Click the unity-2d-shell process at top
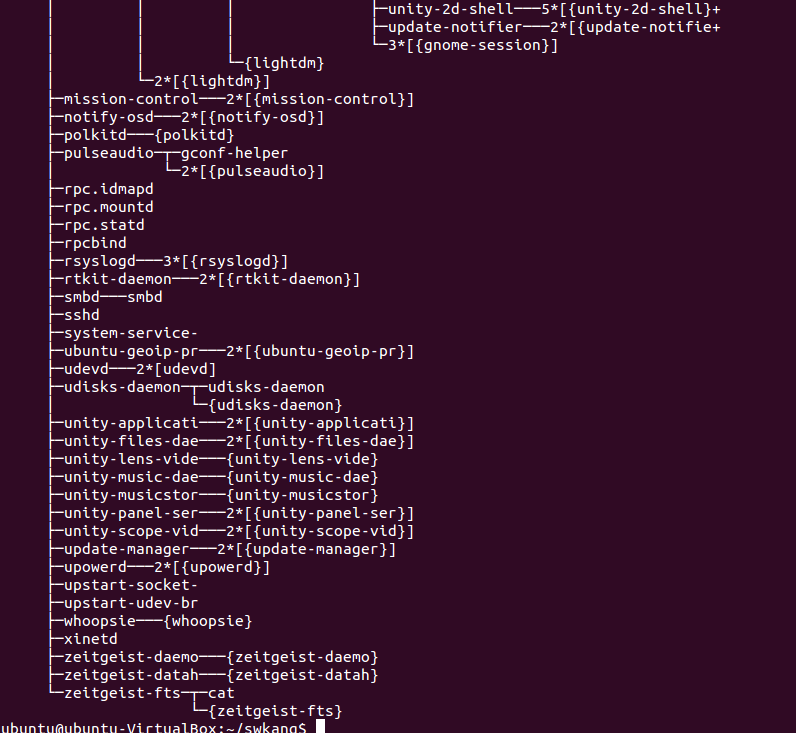The image size is (796, 733). 451,9
